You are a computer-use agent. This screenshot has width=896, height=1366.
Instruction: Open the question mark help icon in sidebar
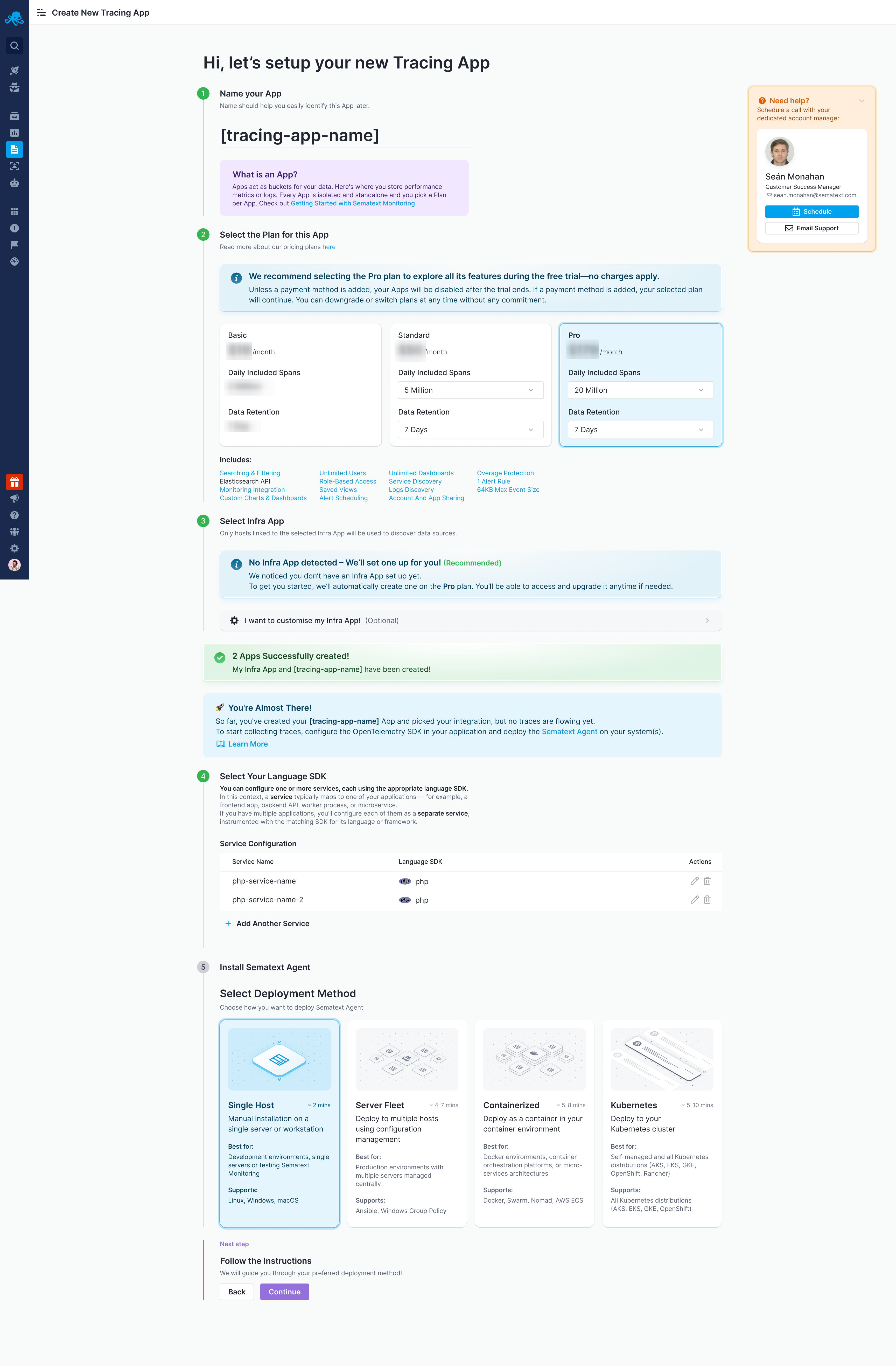(x=14, y=515)
